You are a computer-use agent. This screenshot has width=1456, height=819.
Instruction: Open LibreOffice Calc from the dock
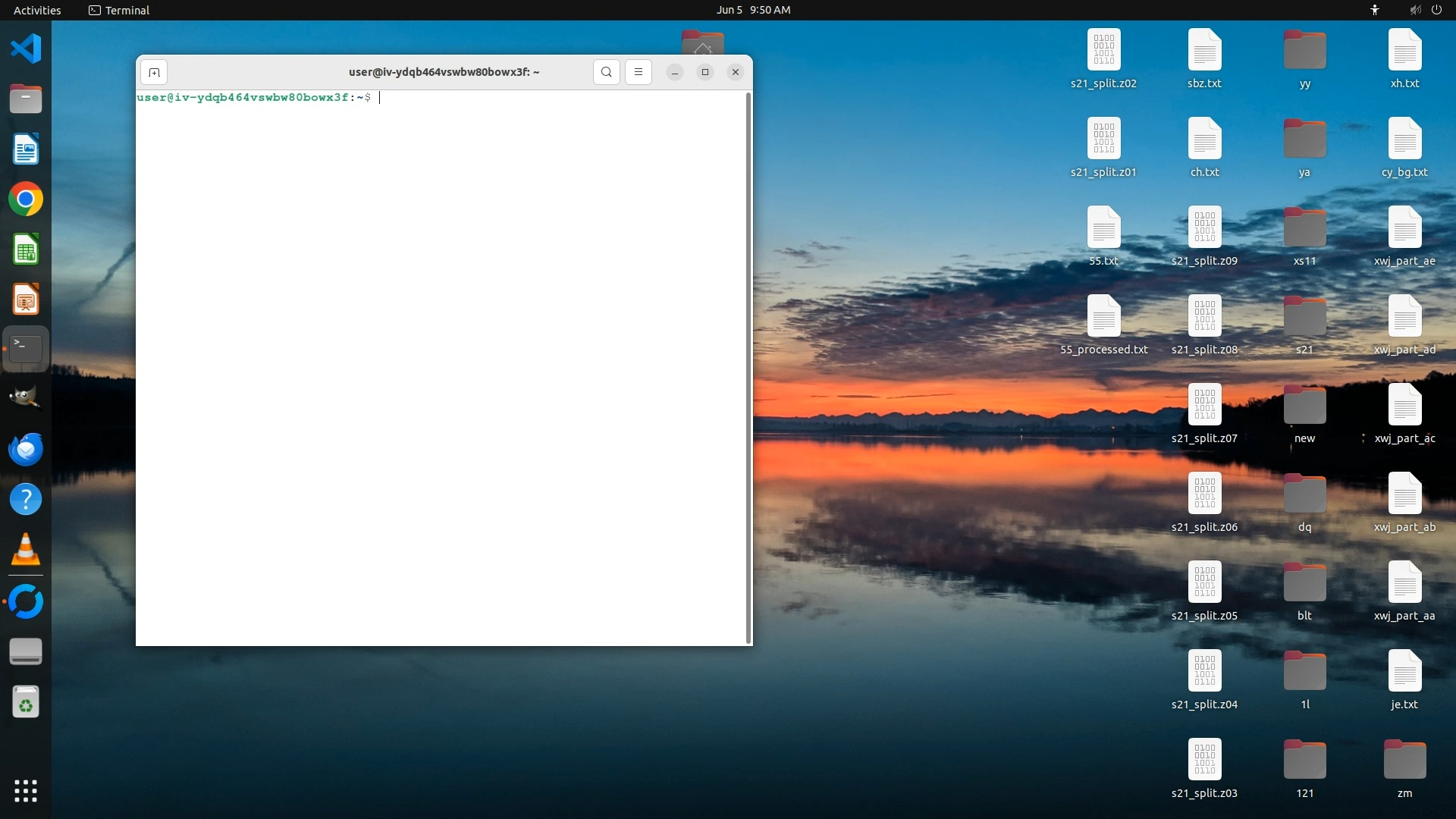(x=26, y=249)
